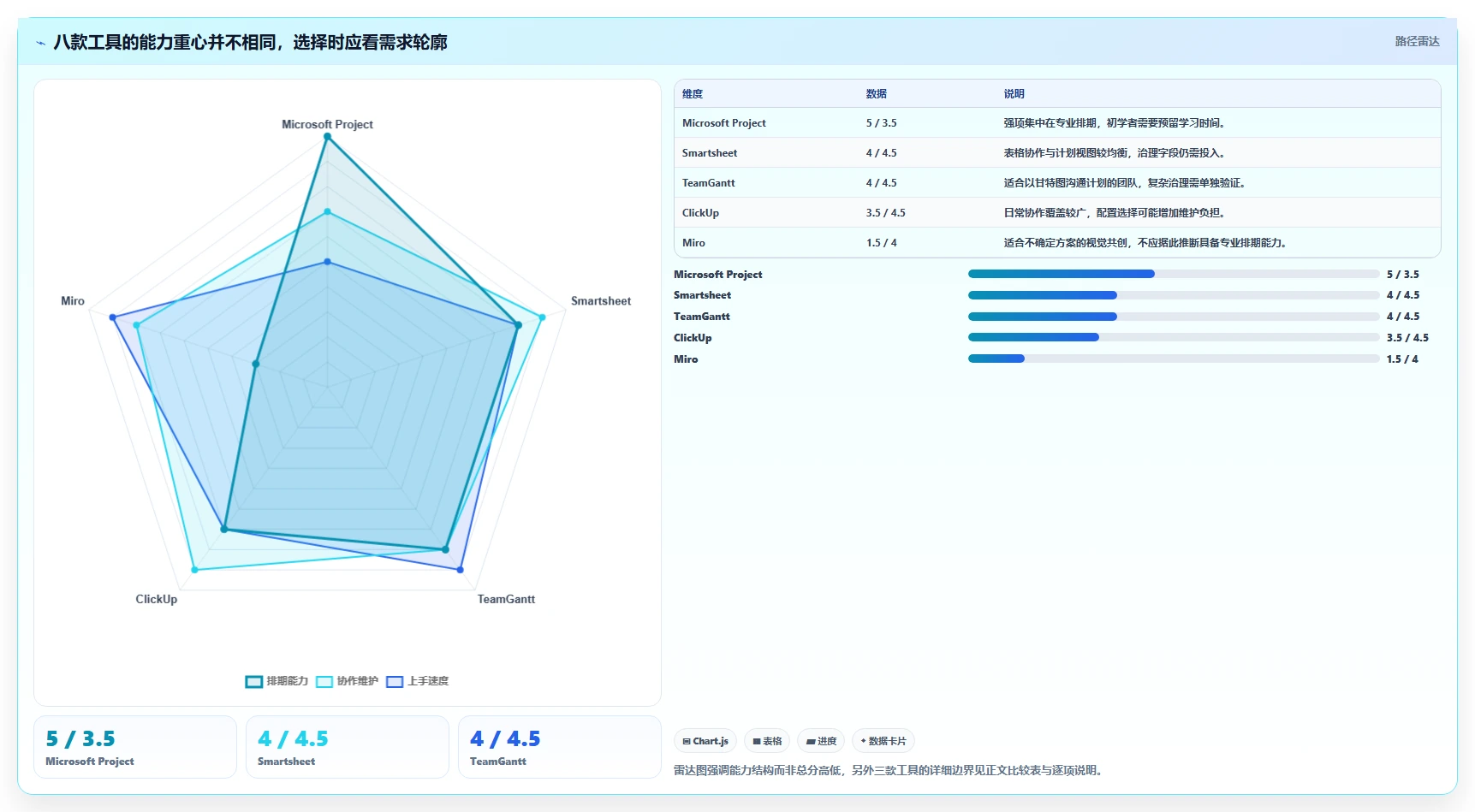Select the ClickUp table row name
Image resolution: width=1475 pixels, height=812 pixels.
tap(700, 213)
